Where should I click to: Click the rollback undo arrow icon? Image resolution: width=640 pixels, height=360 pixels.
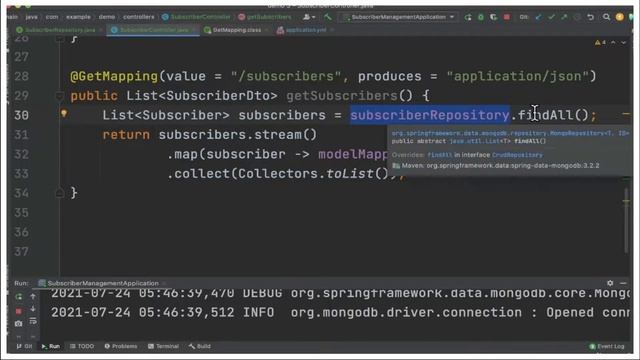[590, 17]
